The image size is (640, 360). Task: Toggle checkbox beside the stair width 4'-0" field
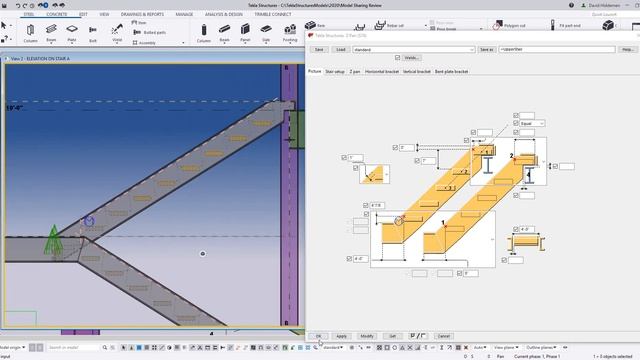click(x=516, y=229)
